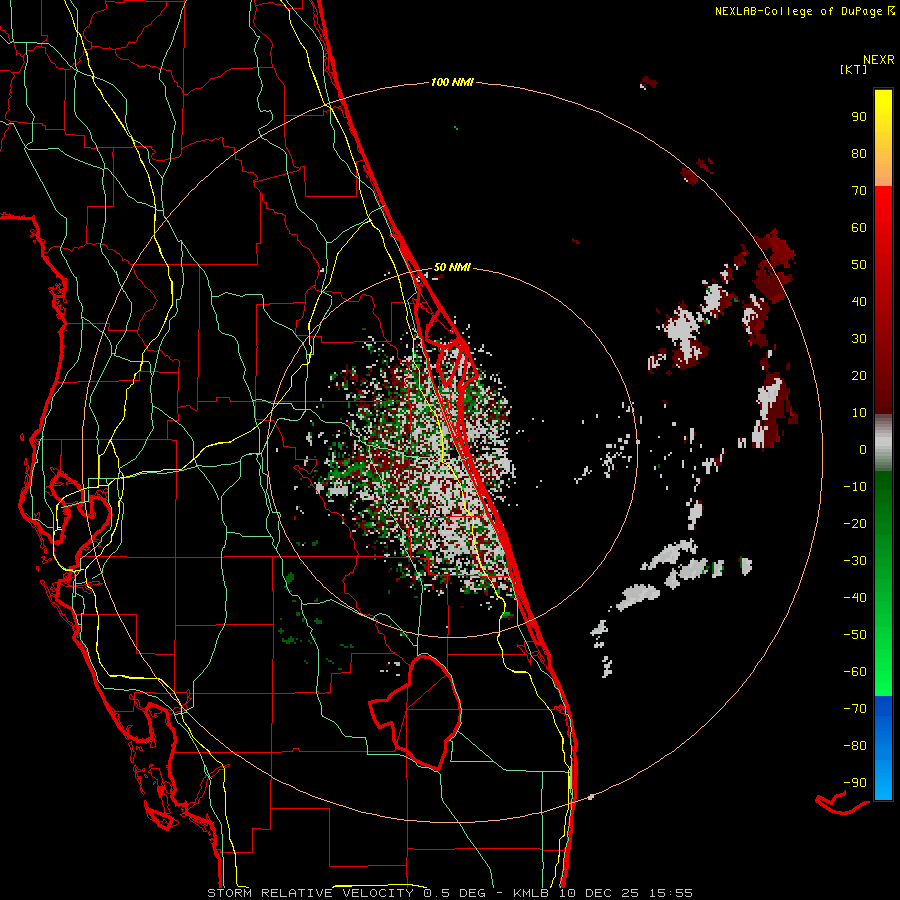Click the -30 value on the velocity scale
This screenshot has height=900, width=900.
point(855,561)
